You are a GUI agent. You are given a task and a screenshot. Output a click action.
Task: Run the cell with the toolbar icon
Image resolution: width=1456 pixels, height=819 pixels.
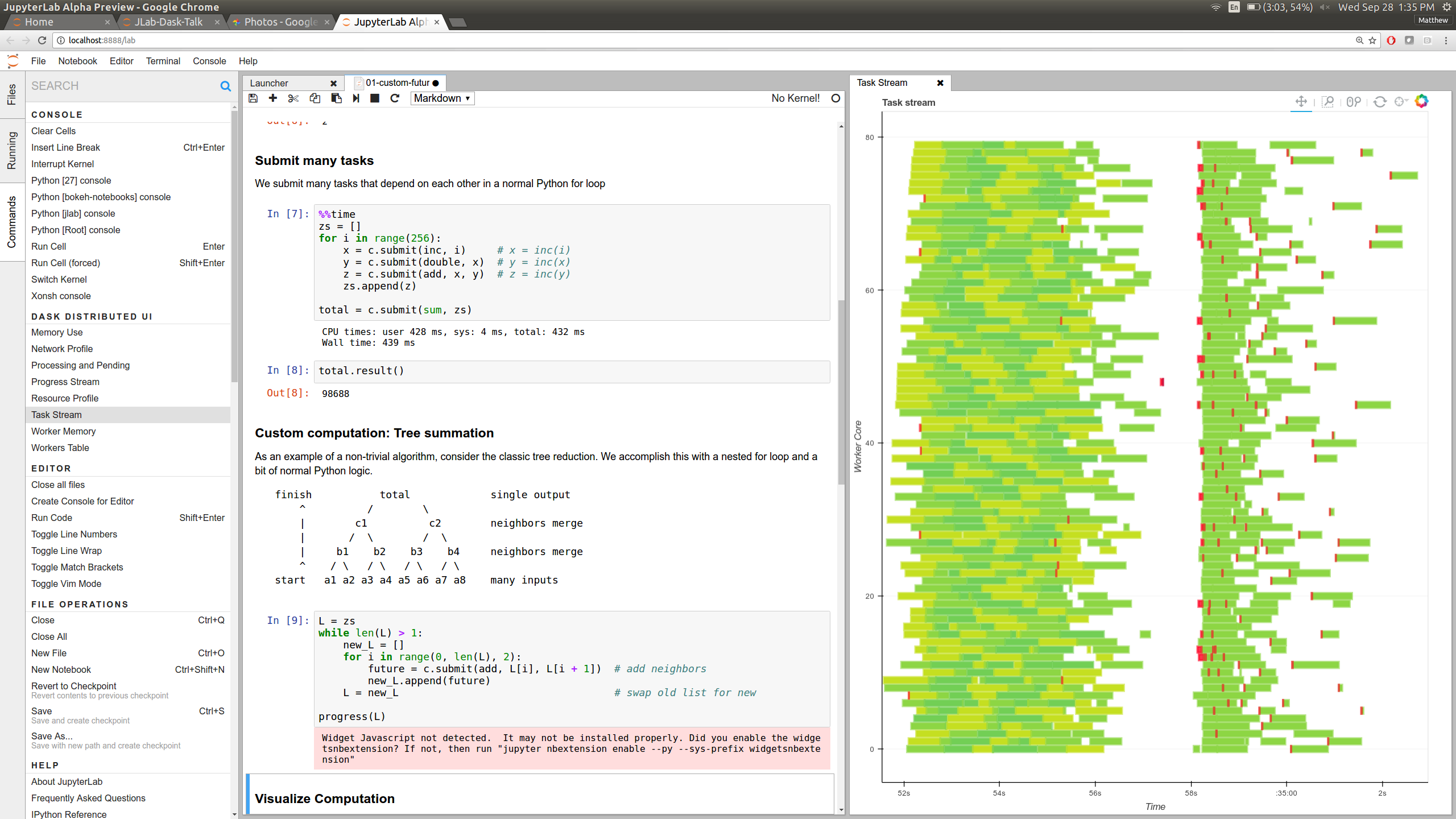pos(356,98)
